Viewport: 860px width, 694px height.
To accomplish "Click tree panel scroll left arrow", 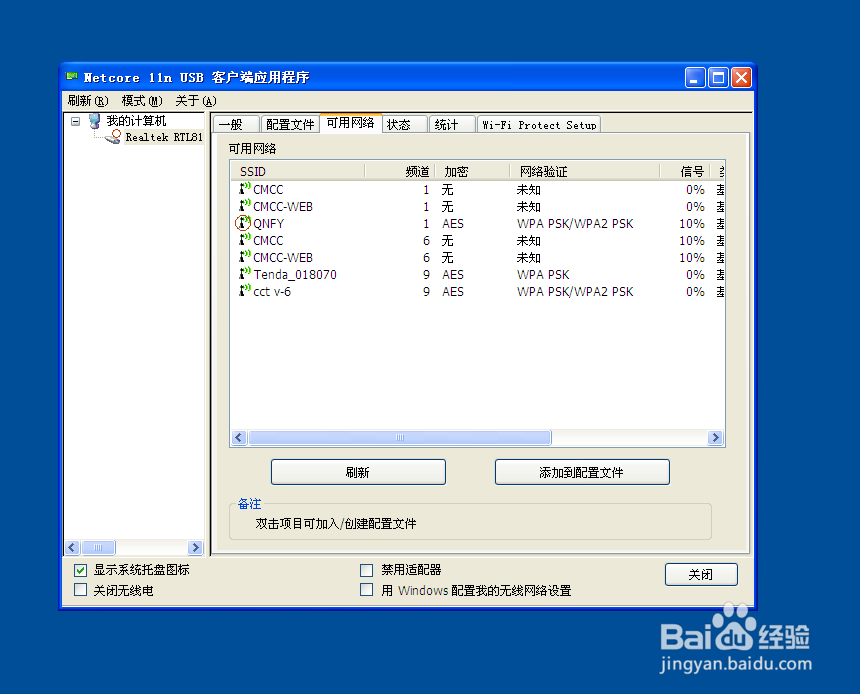I will tap(72, 548).
